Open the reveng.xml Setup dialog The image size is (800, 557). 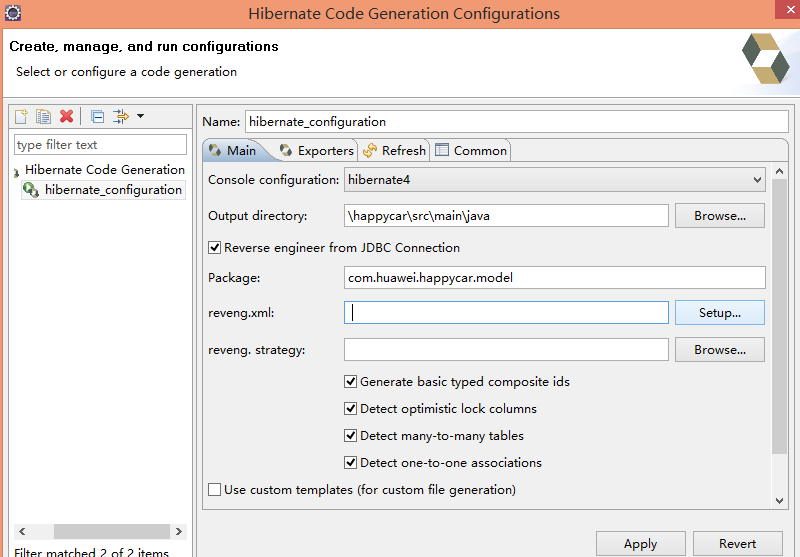point(719,313)
